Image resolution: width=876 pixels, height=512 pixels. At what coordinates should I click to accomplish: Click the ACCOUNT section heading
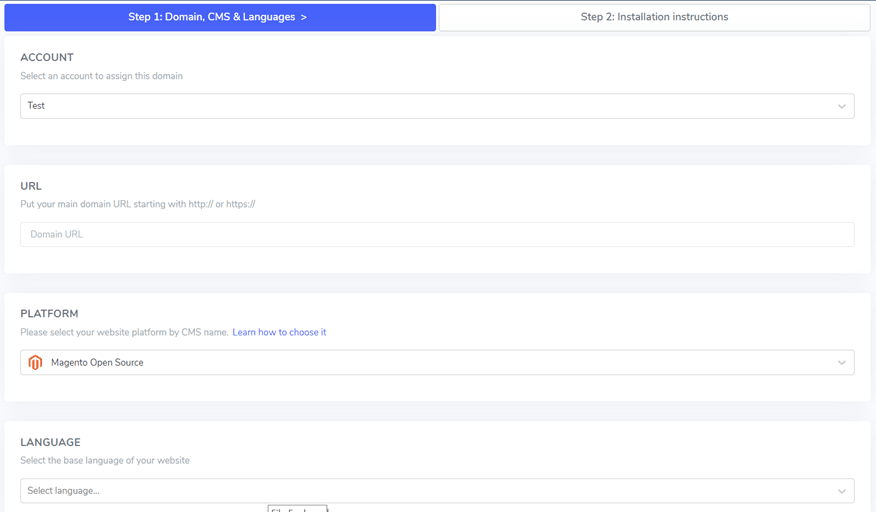click(x=47, y=58)
